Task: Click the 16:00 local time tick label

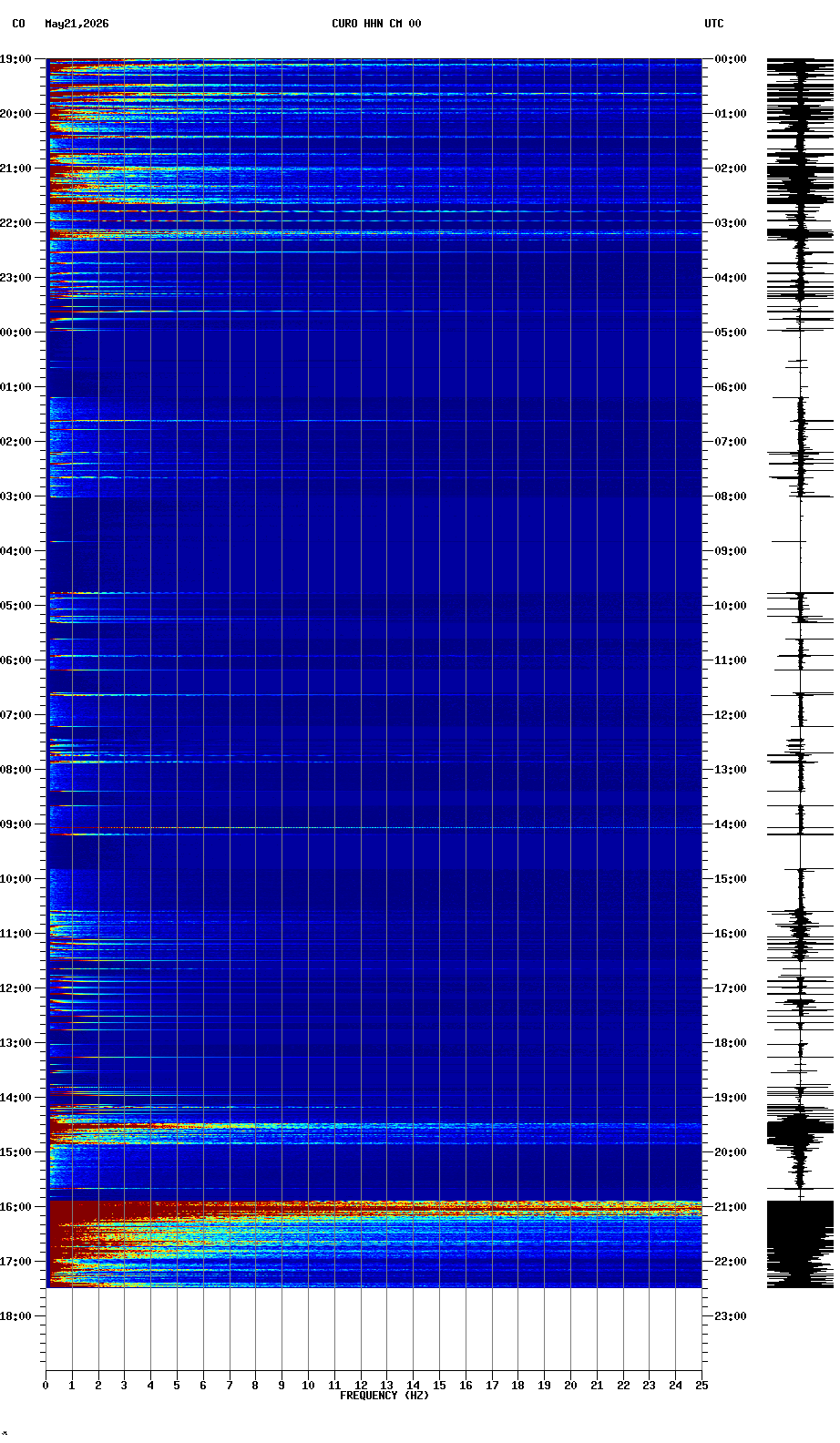Action: 15,1207
